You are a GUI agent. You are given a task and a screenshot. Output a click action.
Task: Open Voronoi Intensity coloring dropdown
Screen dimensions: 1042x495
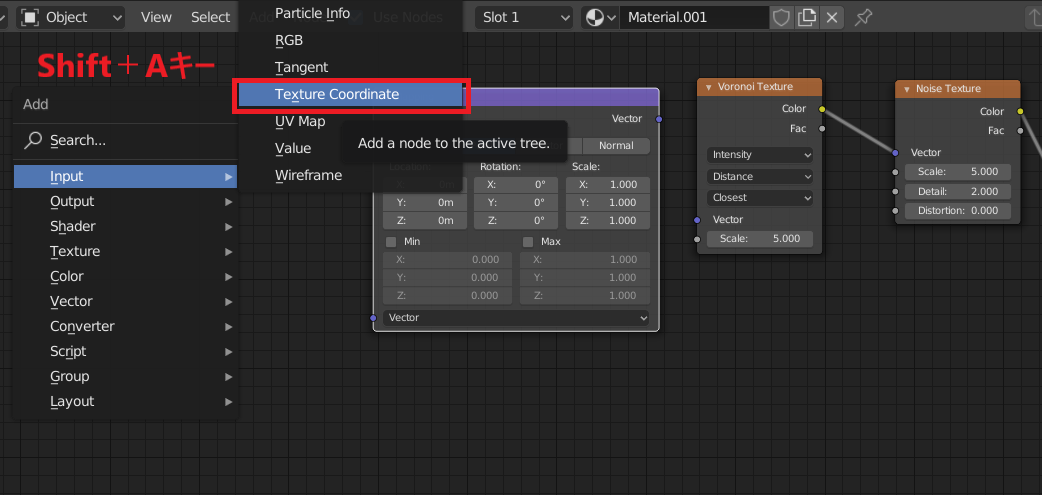(760, 155)
